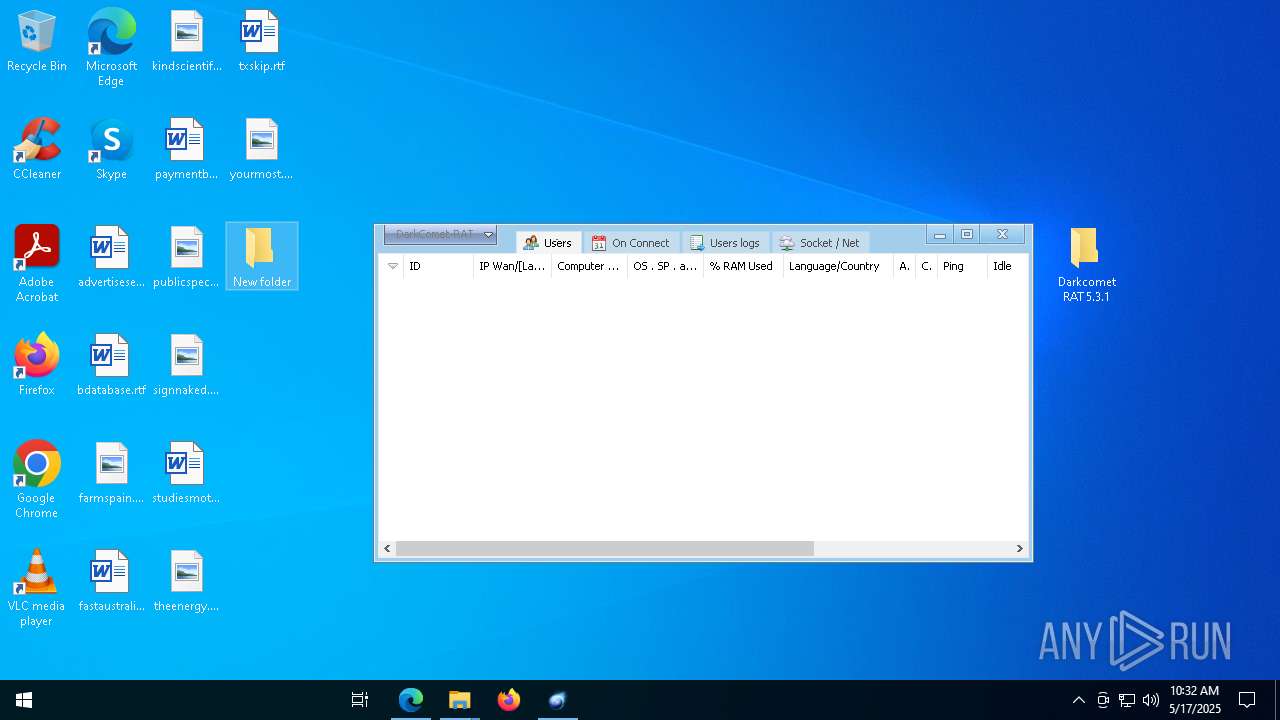Select the Adobe Acrobat desktop shortcut
The width and height of the screenshot is (1280, 720).
click(37, 264)
